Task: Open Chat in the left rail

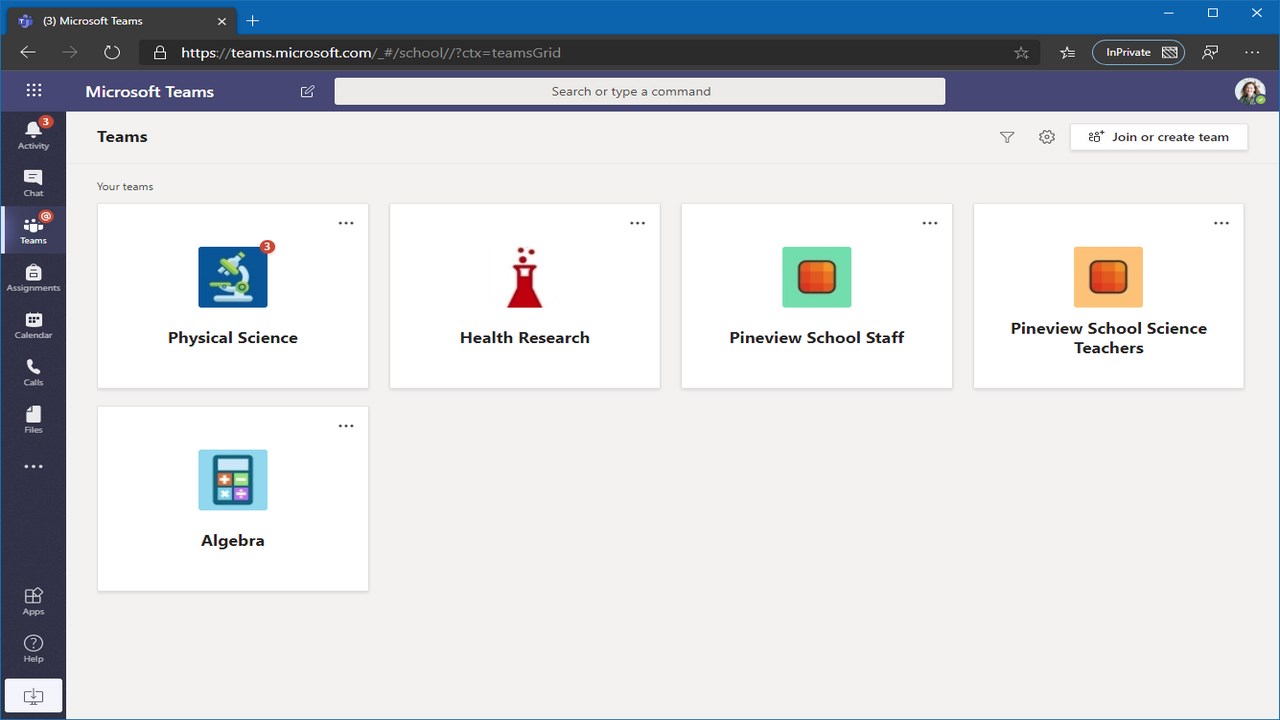Action: [33, 182]
